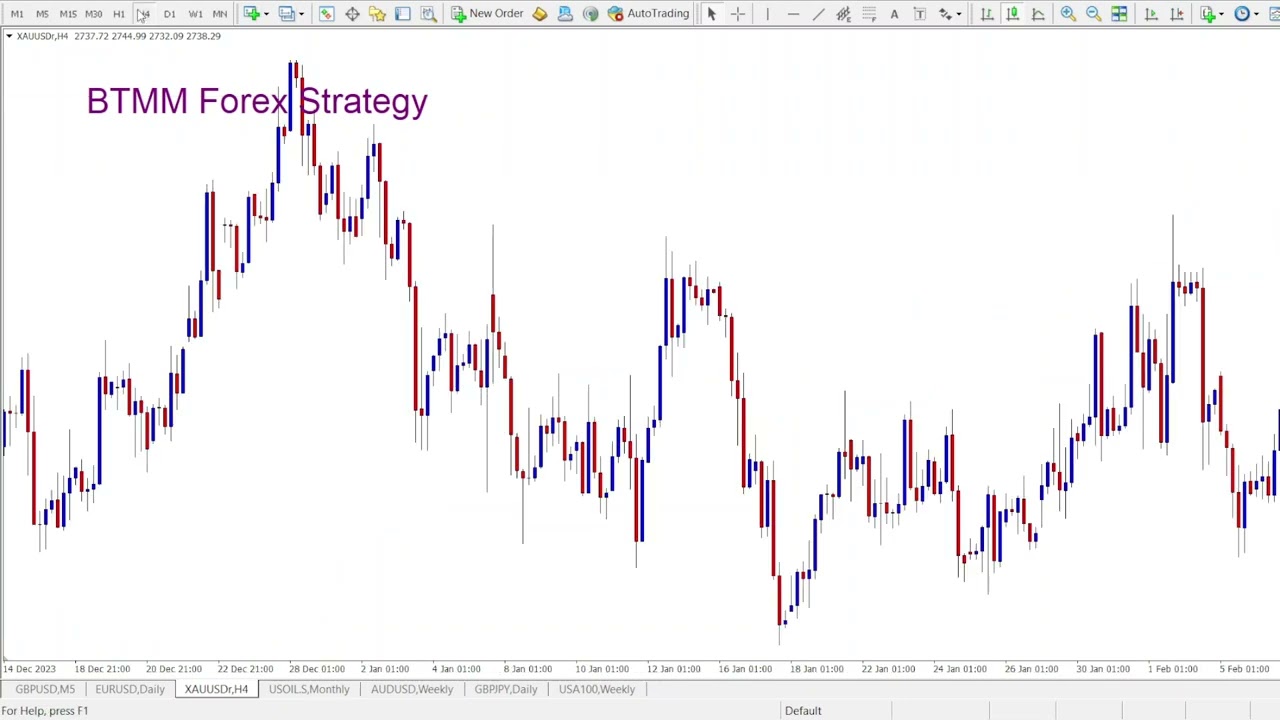Switch chart to Candlesticks mode
Viewport: 1280px width, 720px height.
(x=1012, y=14)
